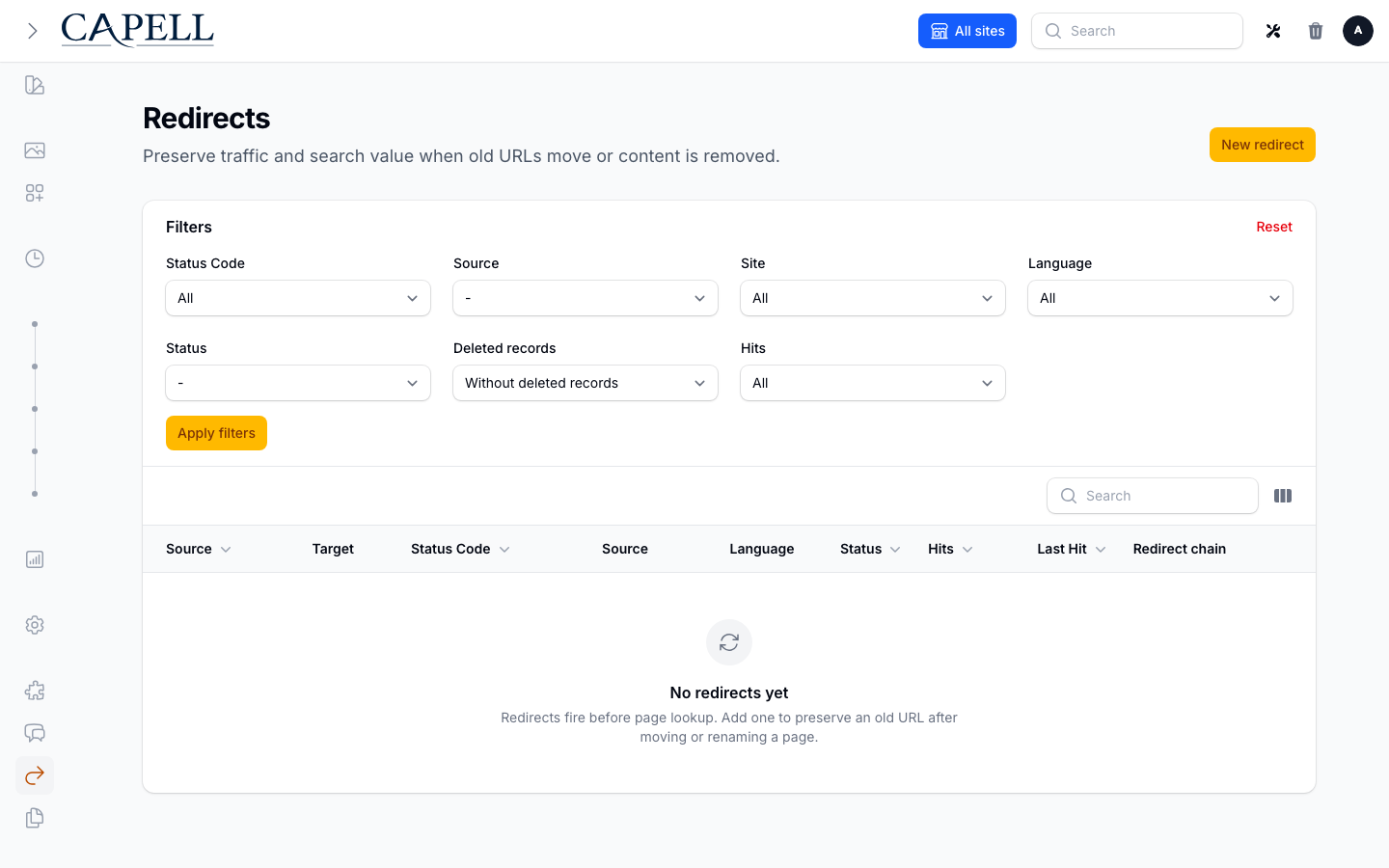Click the Apply filters button
This screenshot has height=868, width=1389.
coord(216,433)
